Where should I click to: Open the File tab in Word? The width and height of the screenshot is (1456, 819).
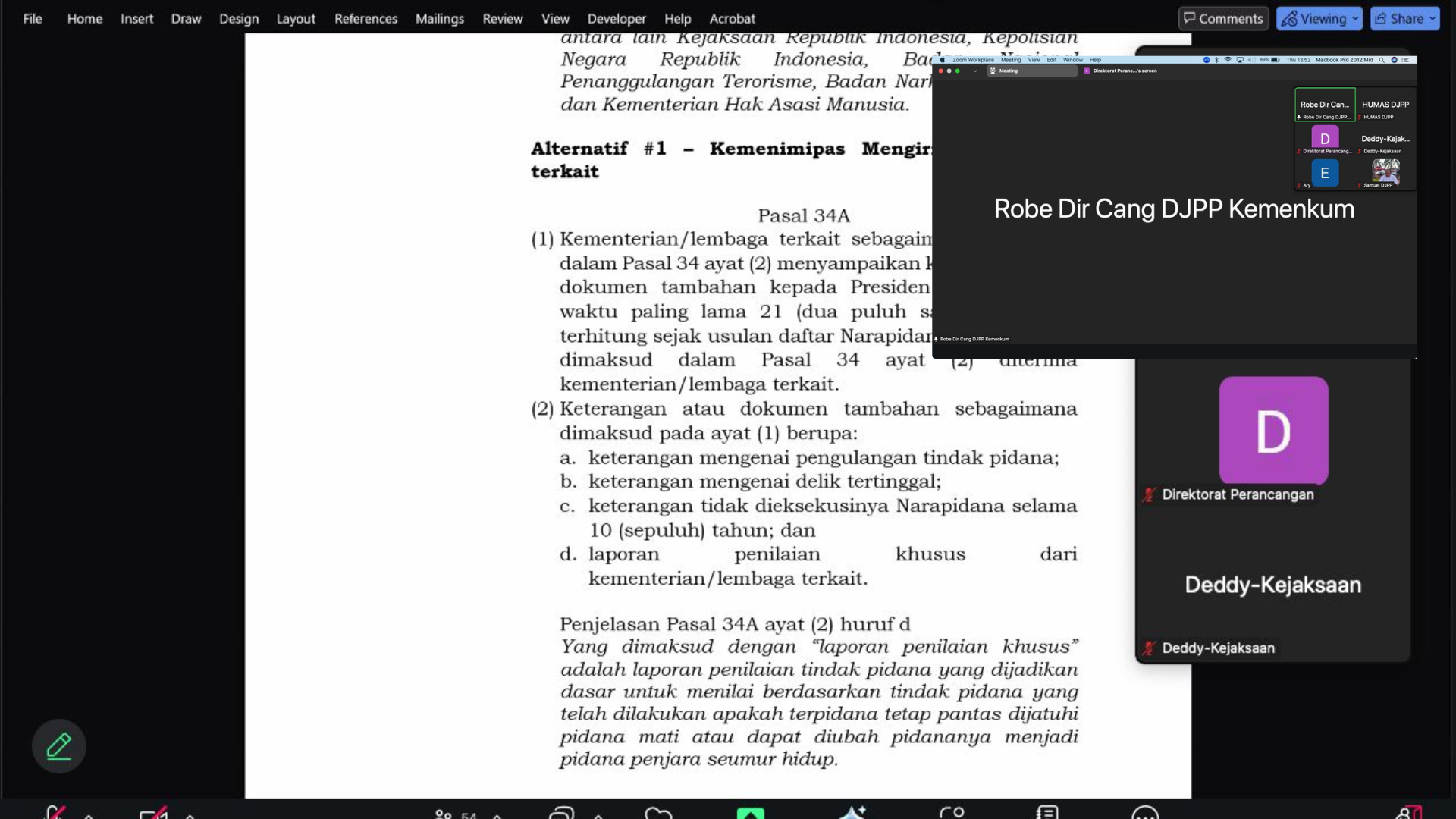pyautogui.click(x=33, y=18)
